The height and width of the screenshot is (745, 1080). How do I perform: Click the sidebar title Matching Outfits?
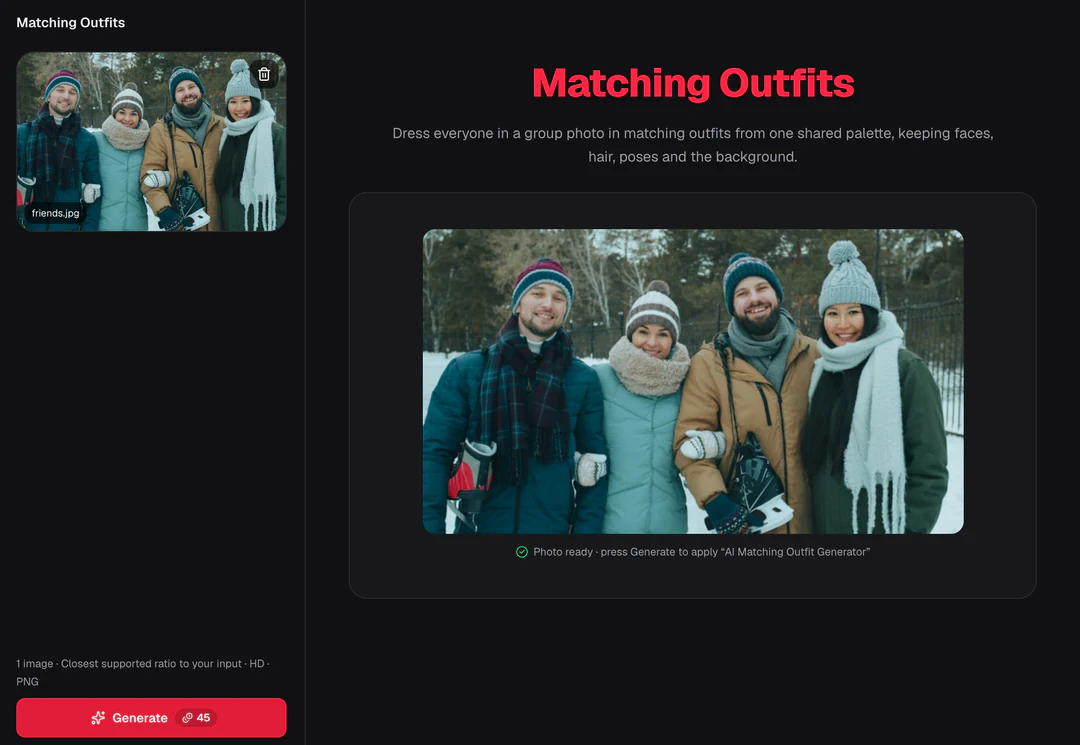click(x=71, y=23)
